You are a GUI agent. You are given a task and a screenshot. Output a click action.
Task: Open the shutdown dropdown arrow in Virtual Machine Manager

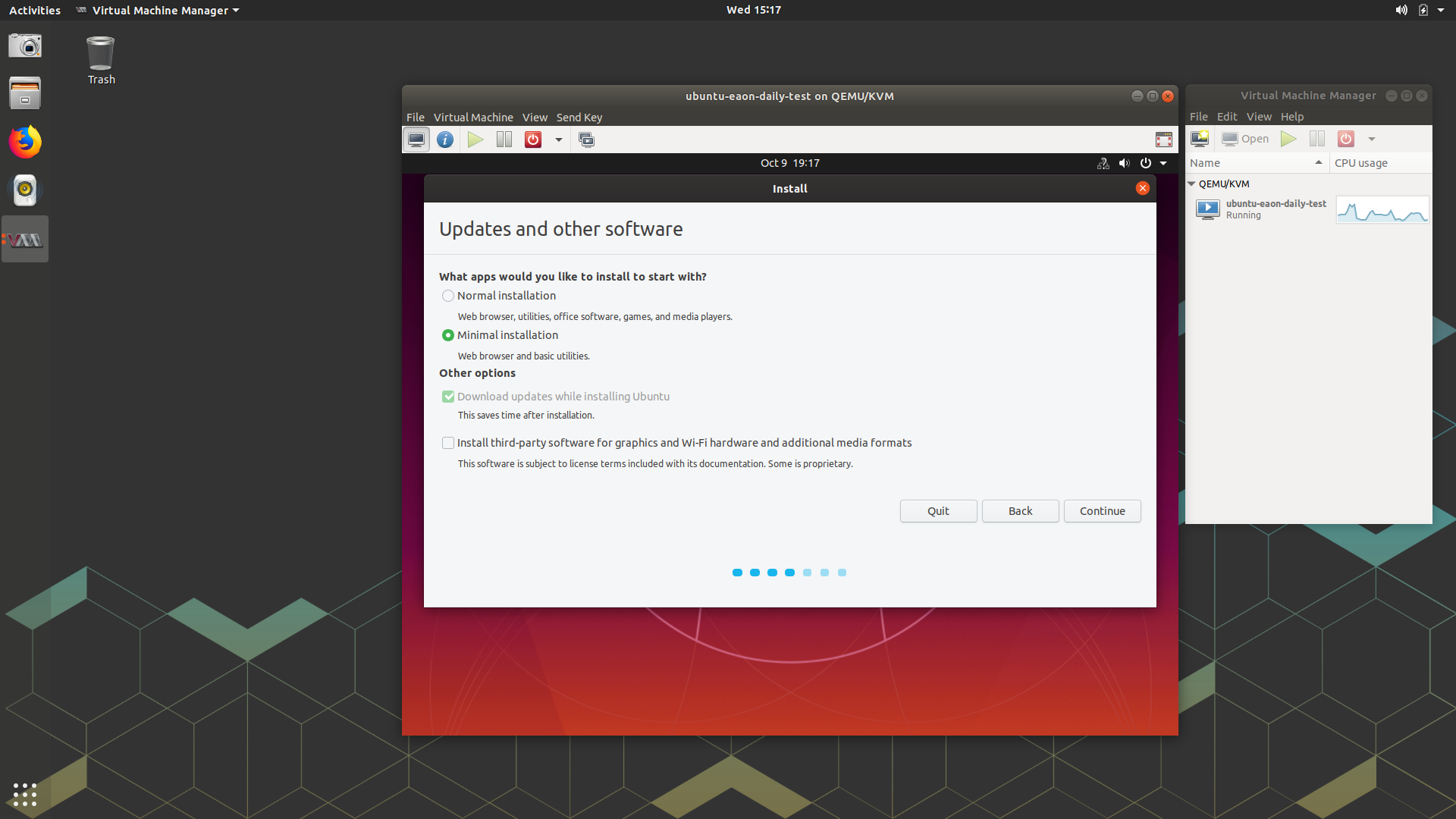click(x=1371, y=139)
